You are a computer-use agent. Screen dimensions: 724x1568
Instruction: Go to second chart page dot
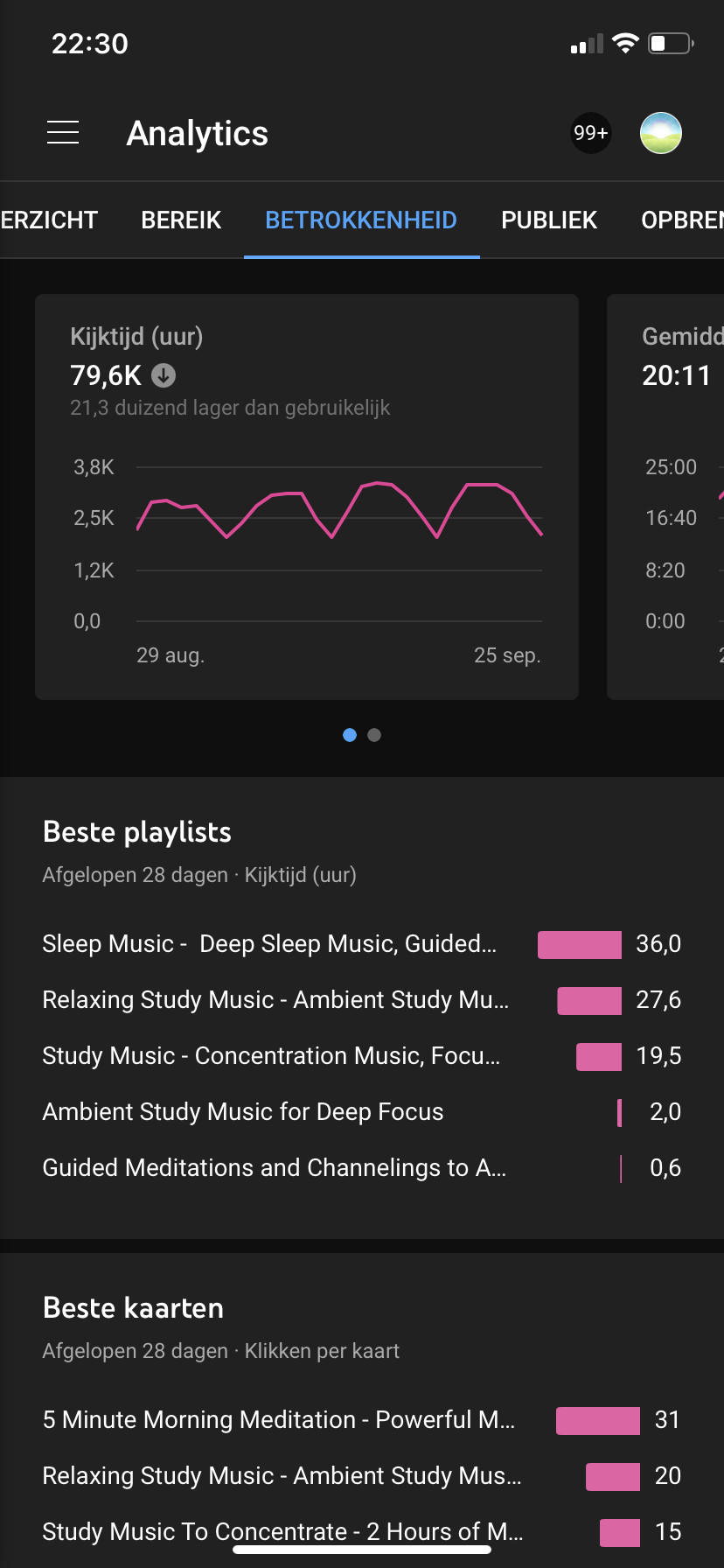click(x=374, y=735)
